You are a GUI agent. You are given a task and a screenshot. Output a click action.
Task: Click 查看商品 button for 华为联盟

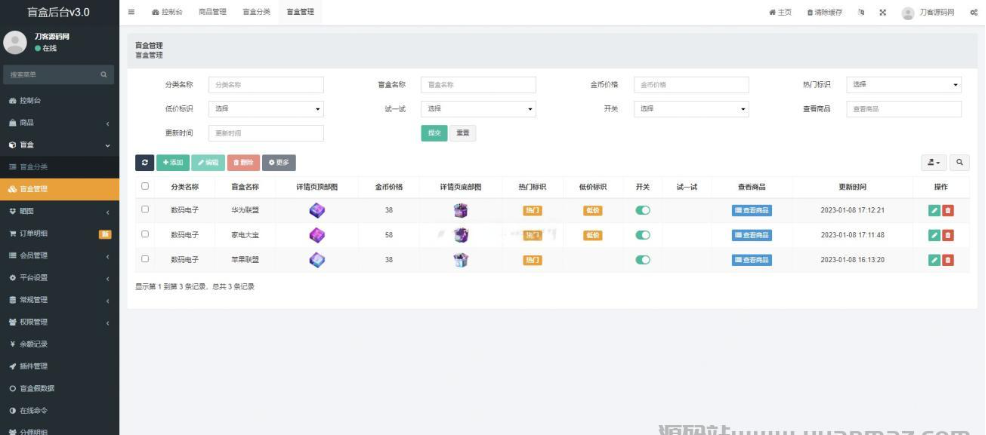tap(751, 211)
